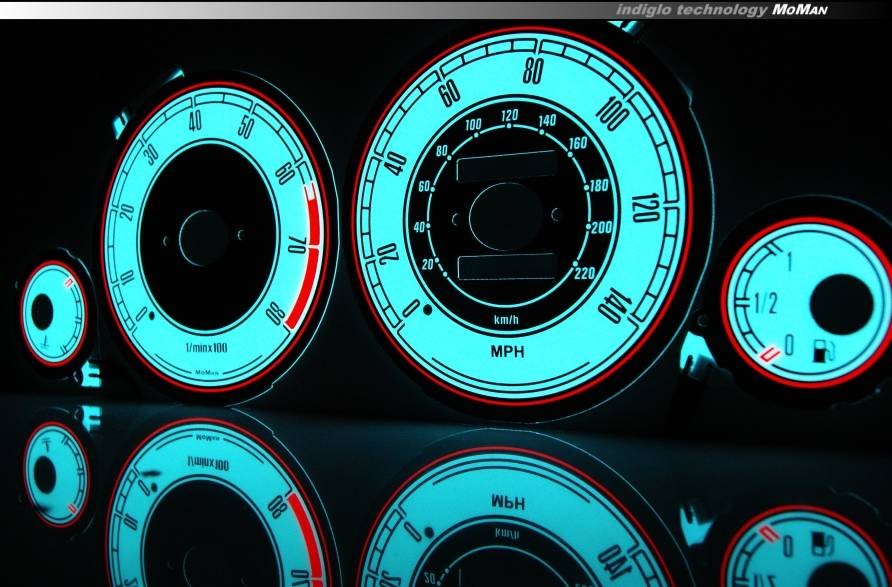The height and width of the screenshot is (587, 892).
Task: Select the 120 mark on the inner km/h scale
Action: [x=510, y=116]
